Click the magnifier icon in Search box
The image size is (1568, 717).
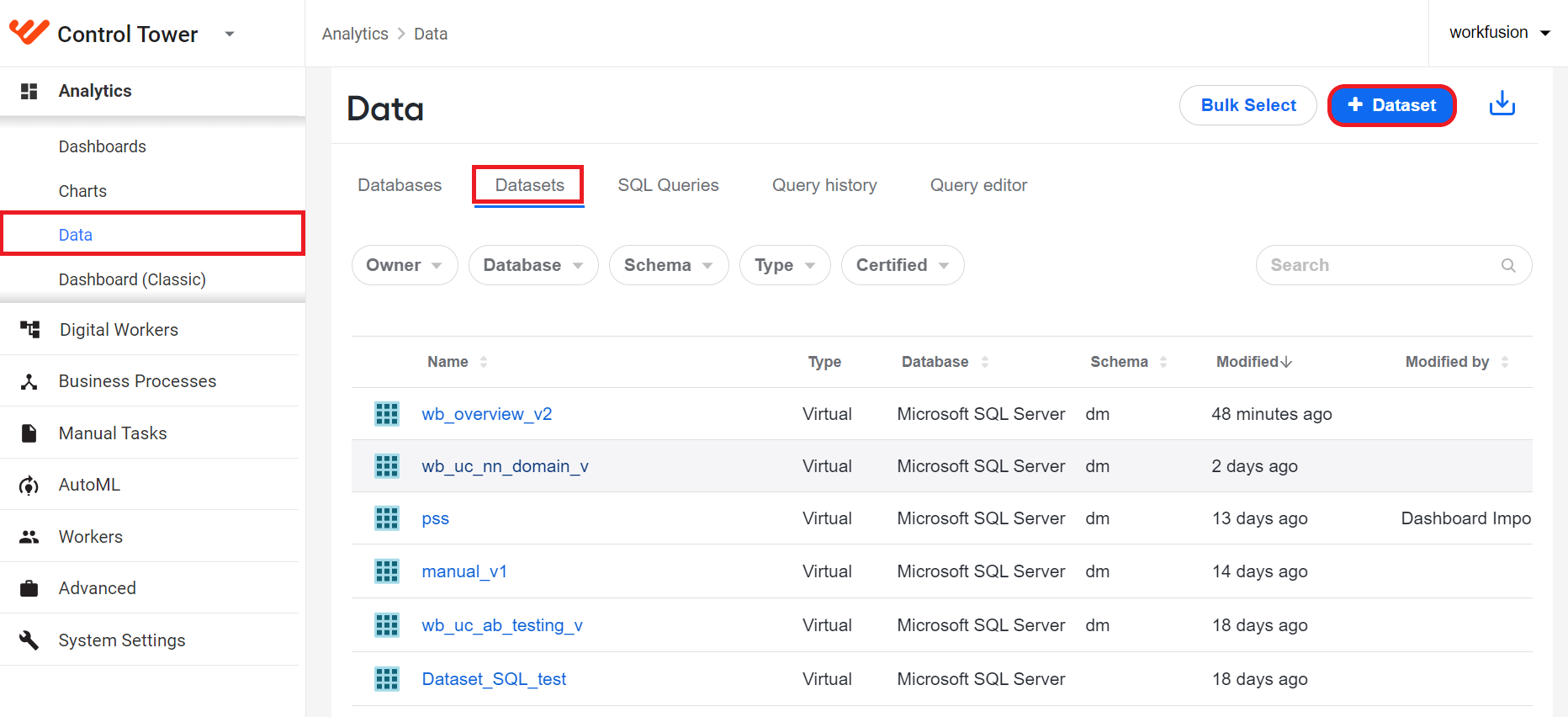point(1508,265)
